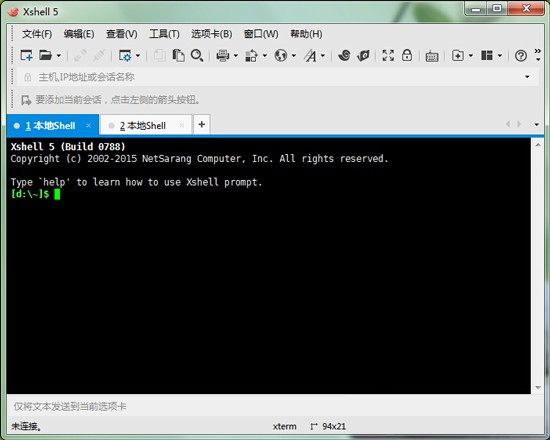Image resolution: width=550 pixels, height=440 pixels.
Task: Expand the address bar history dropdown
Action: click(x=527, y=77)
